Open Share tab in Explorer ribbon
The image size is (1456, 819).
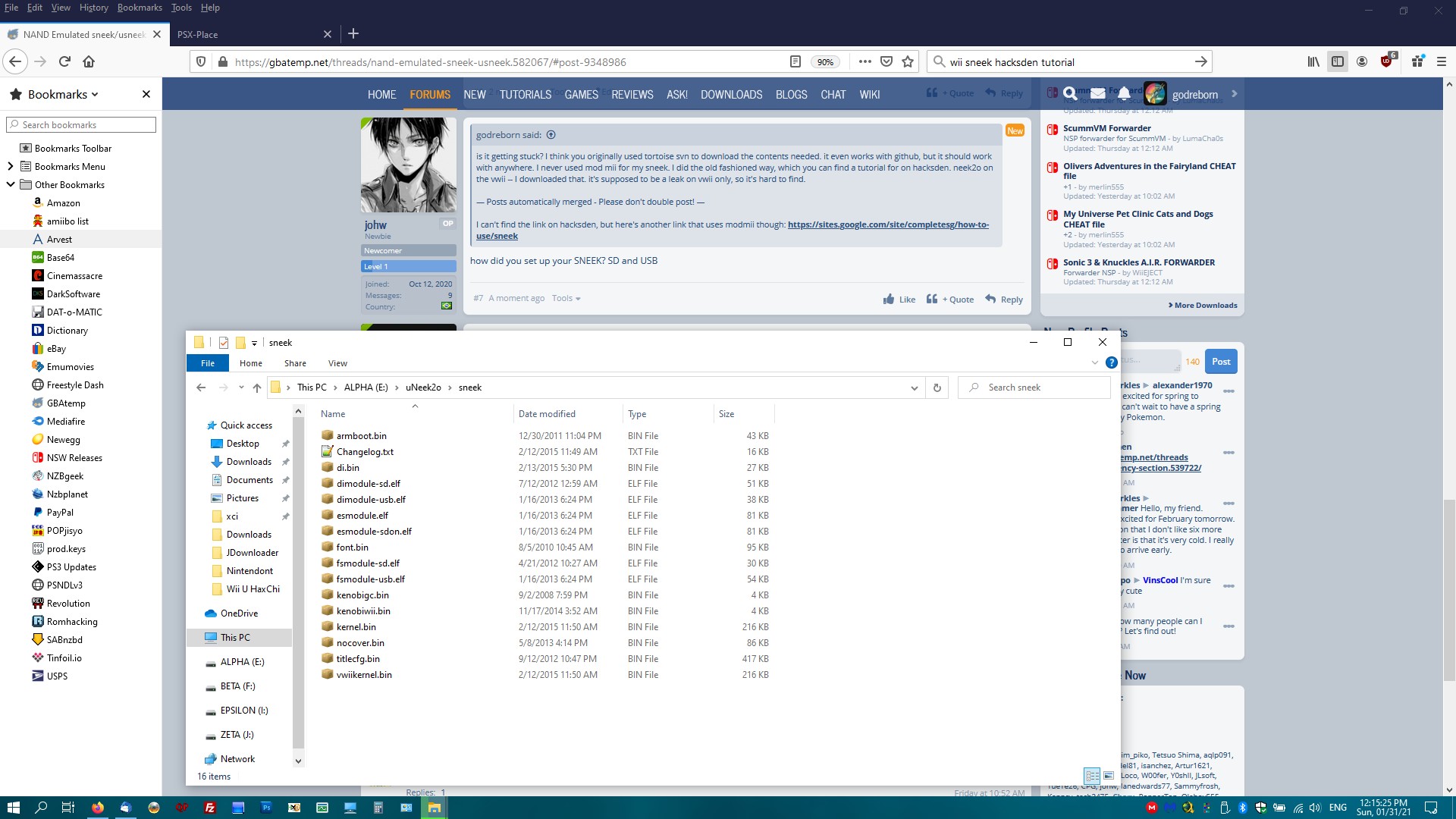295,363
